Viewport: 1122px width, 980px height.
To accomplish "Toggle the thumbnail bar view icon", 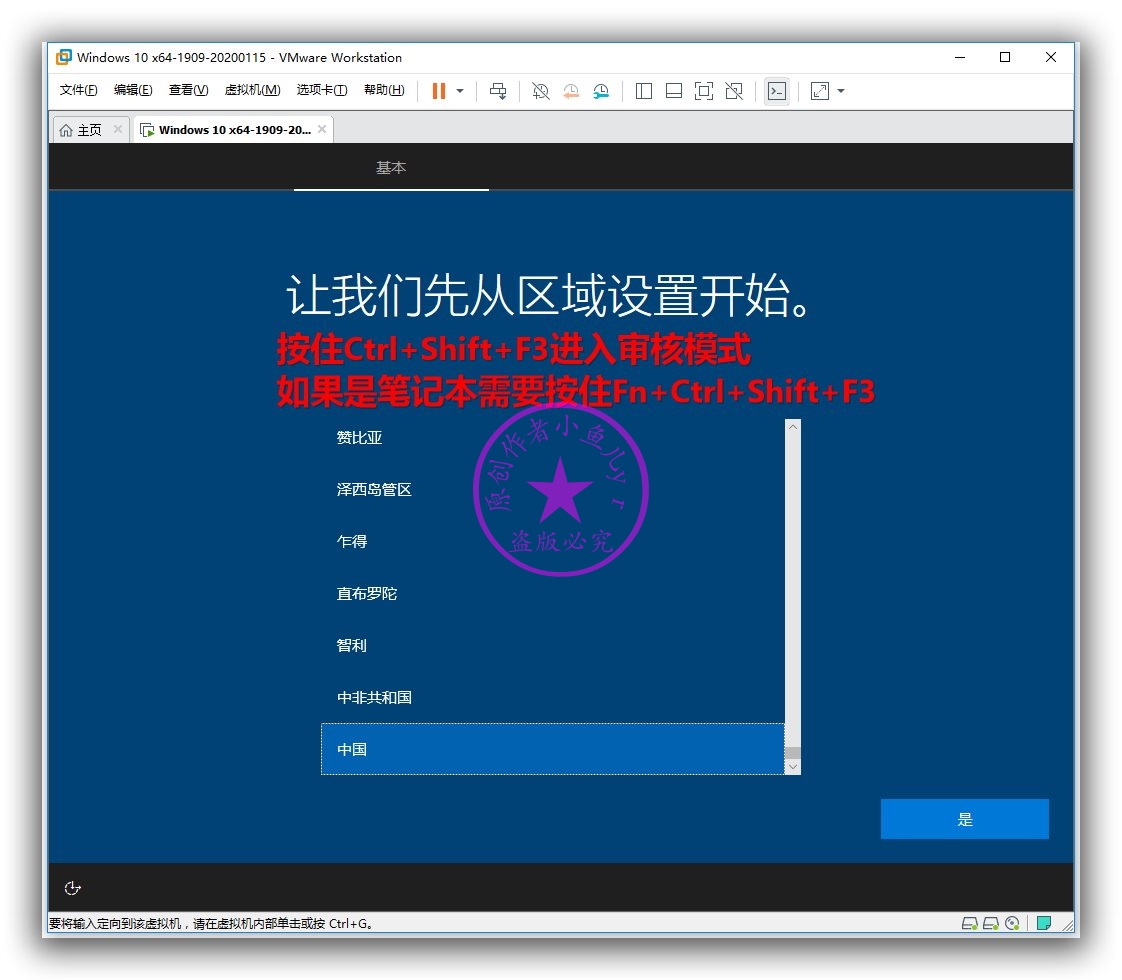I will click(673, 91).
